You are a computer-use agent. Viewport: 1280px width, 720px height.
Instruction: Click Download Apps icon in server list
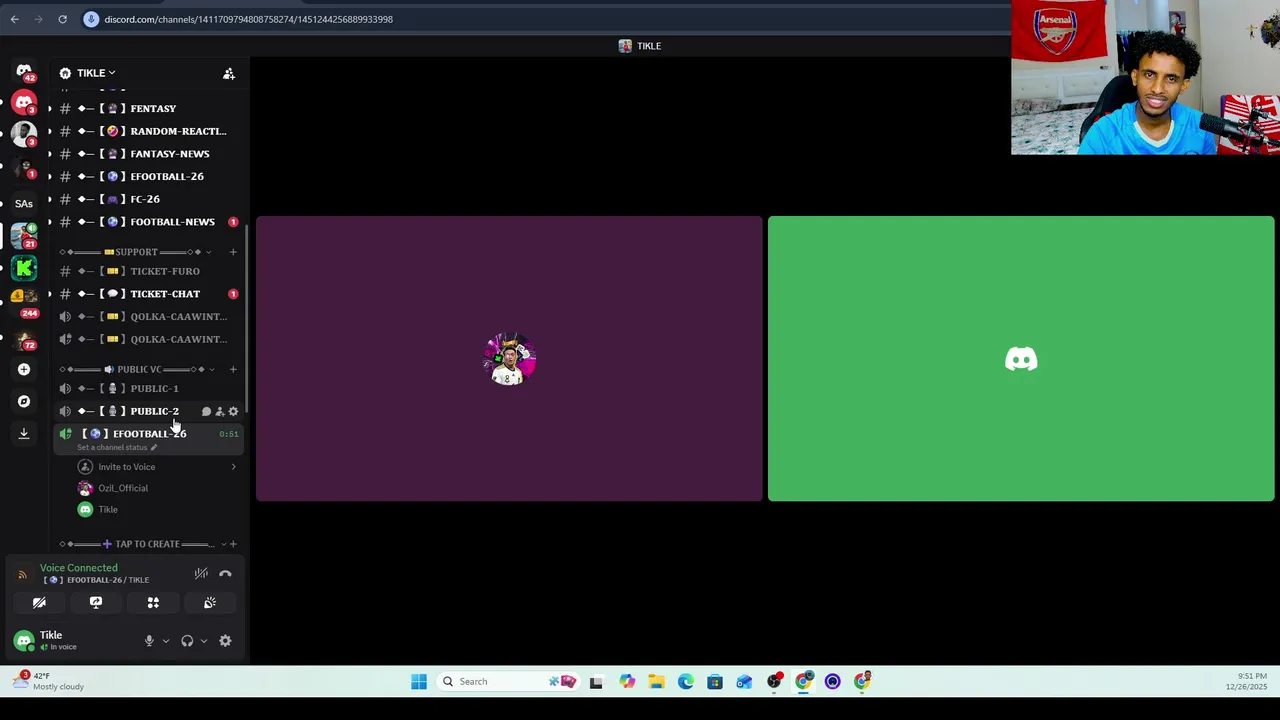click(x=24, y=433)
